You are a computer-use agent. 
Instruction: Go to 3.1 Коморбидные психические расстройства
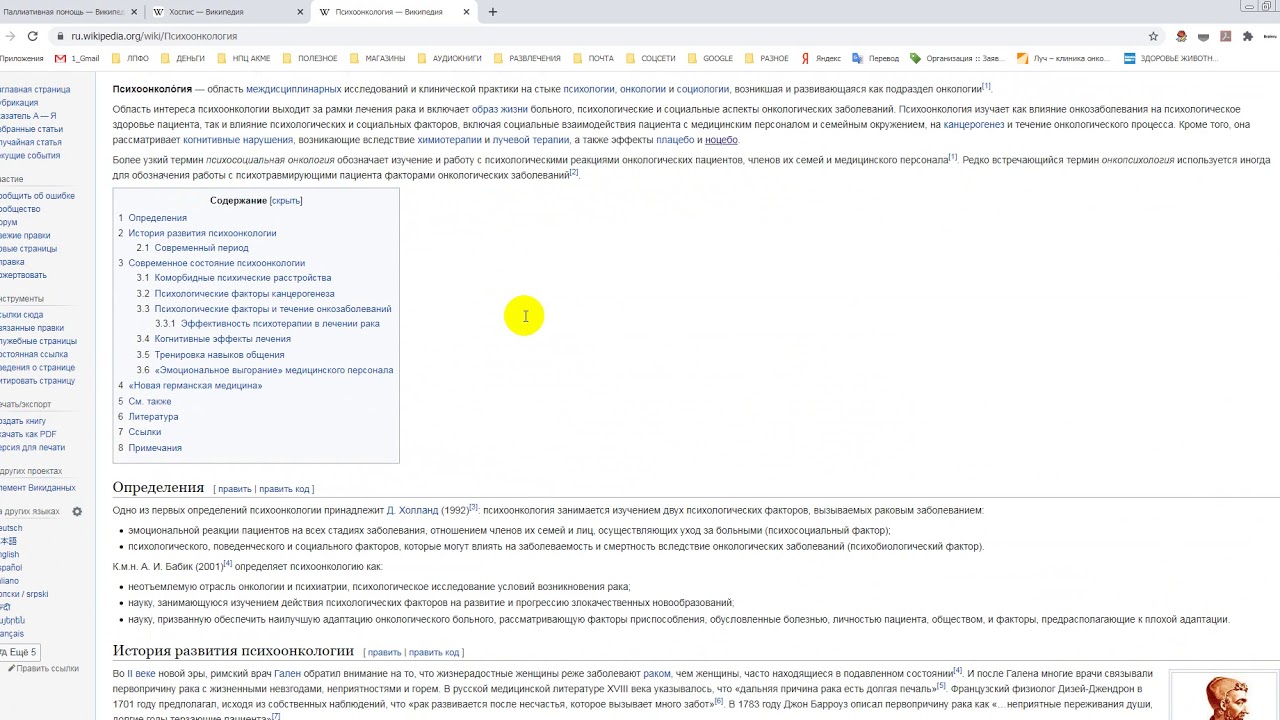click(234, 278)
